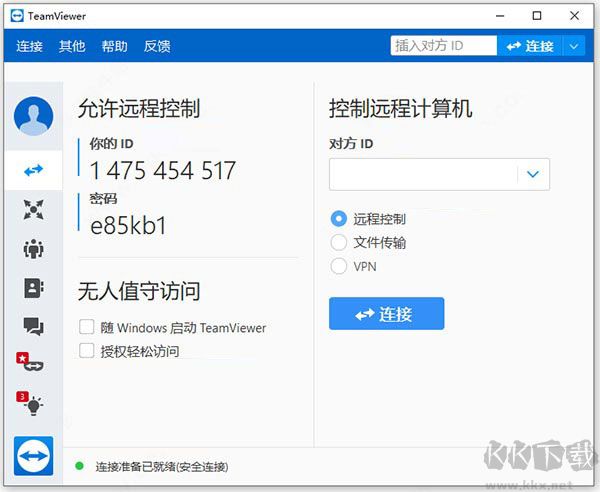Open the Remote Management expand-arrows sidebar icon
This screenshot has height=492, width=600.
coord(34,210)
